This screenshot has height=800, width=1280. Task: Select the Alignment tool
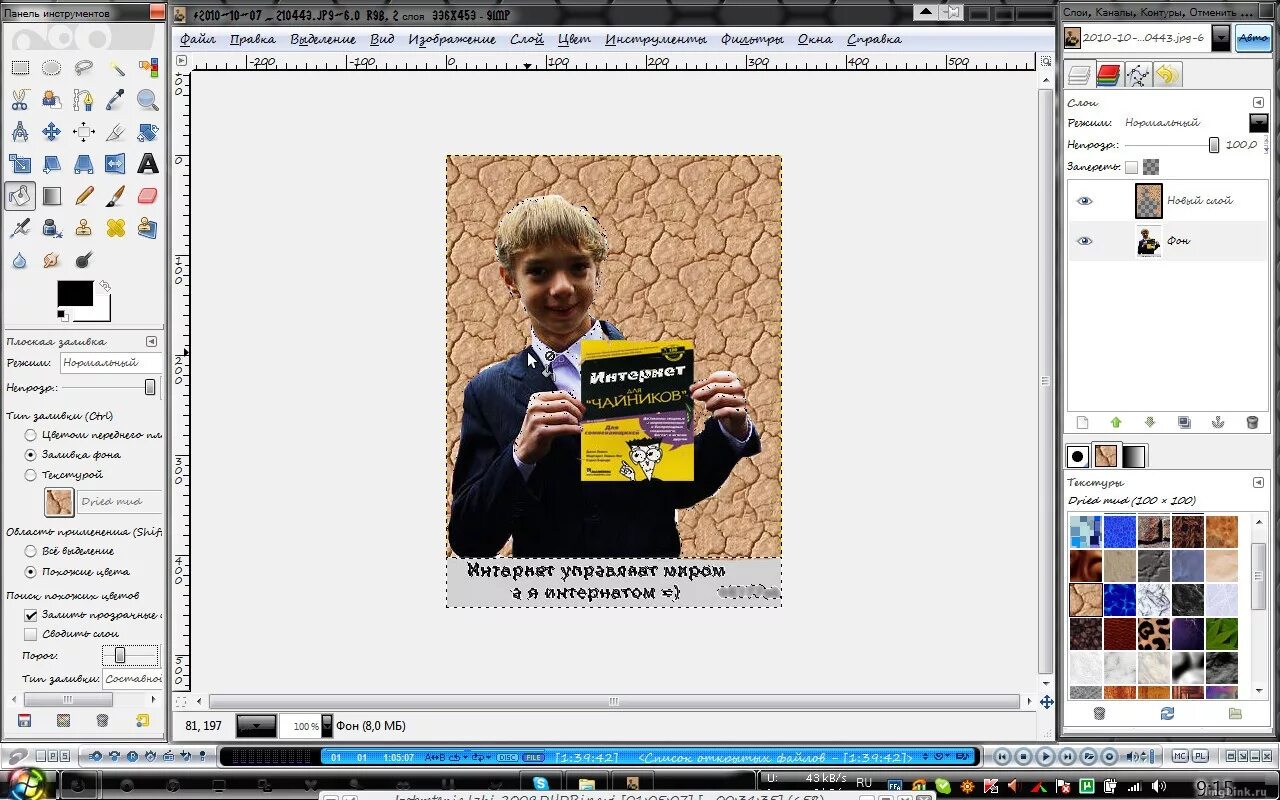click(x=84, y=132)
